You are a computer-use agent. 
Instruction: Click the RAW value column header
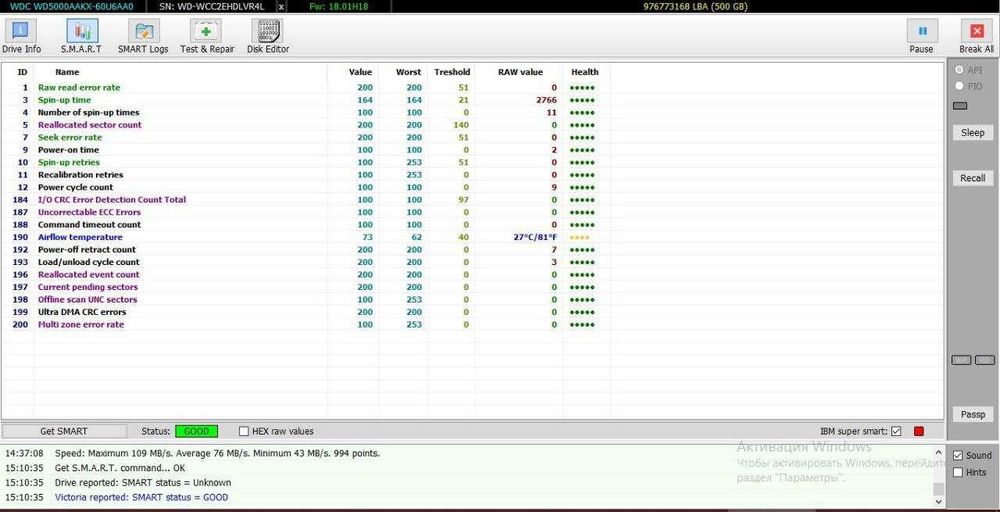coord(520,72)
